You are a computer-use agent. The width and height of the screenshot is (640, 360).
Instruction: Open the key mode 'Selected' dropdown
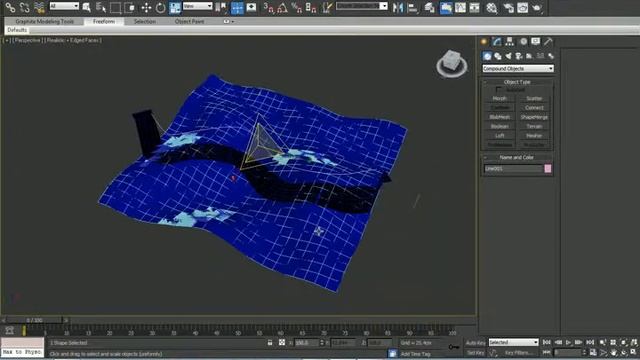tap(513, 342)
